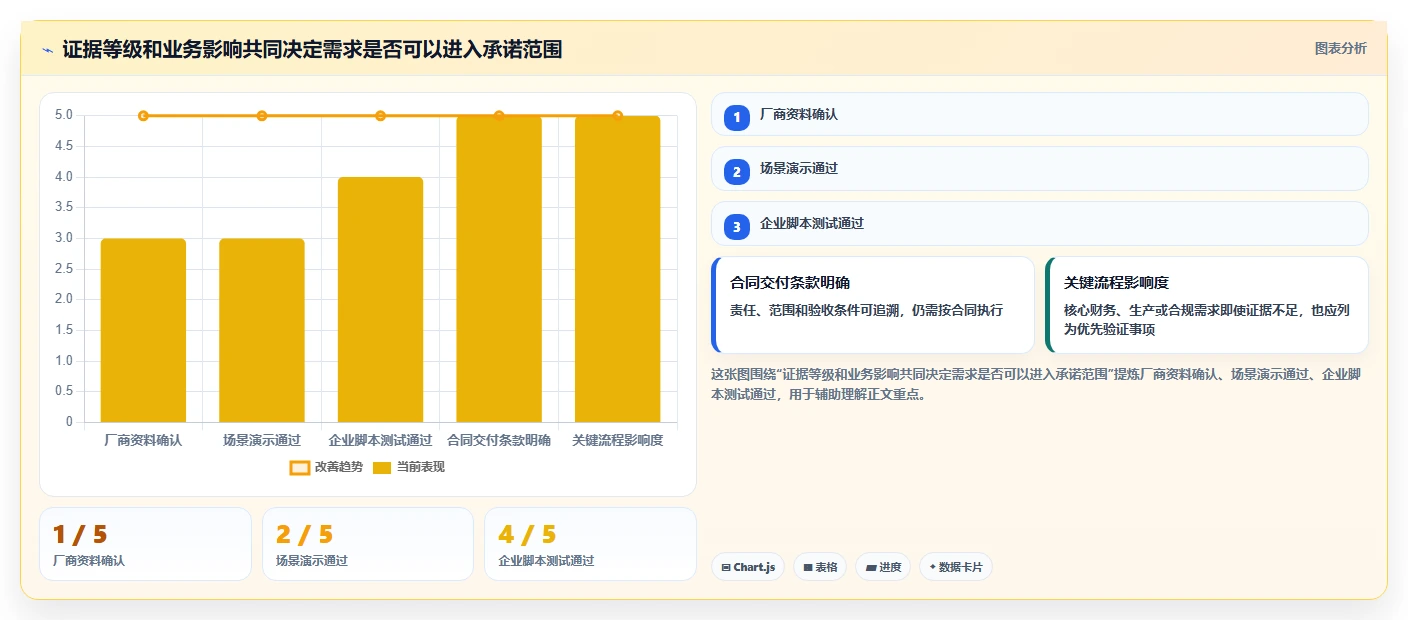Click the trend line point above 厂商资料确认
Viewport: 1408px width, 620px height.
(143, 116)
